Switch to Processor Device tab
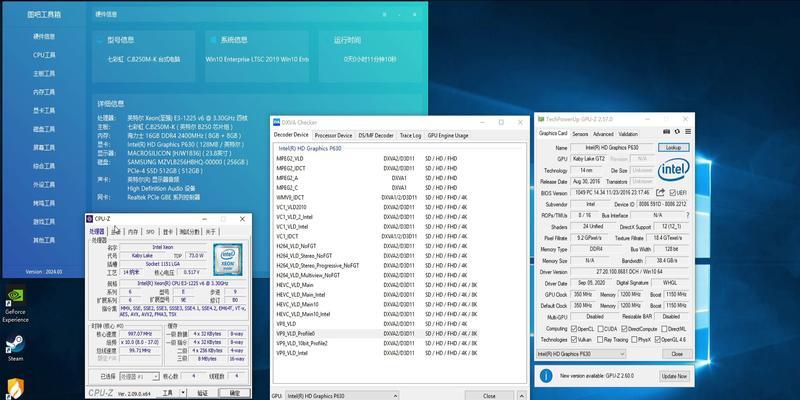 tap(333, 136)
